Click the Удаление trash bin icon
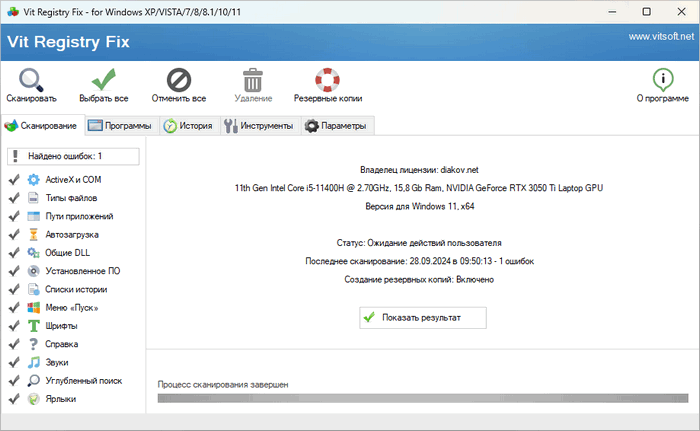 click(253, 80)
